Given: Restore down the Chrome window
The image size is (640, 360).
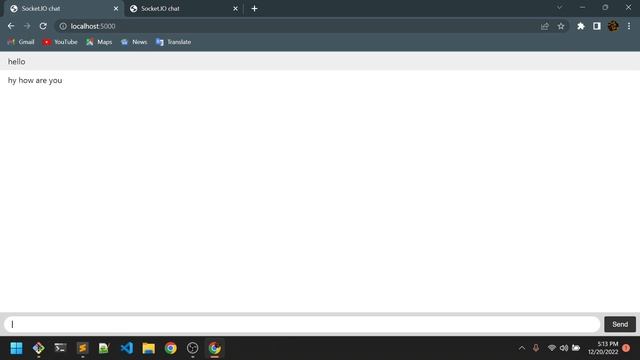Looking at the screenshot, I should coord(605,7).
